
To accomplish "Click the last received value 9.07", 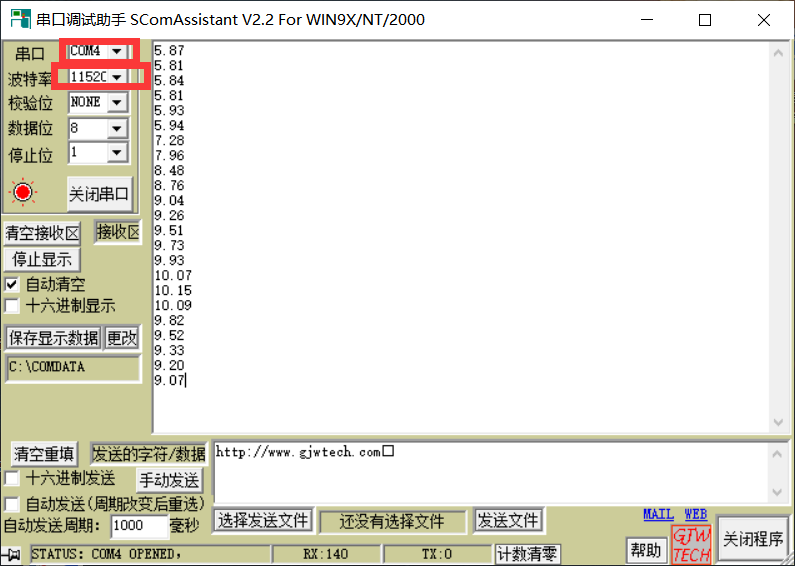I will click(169, 380).
